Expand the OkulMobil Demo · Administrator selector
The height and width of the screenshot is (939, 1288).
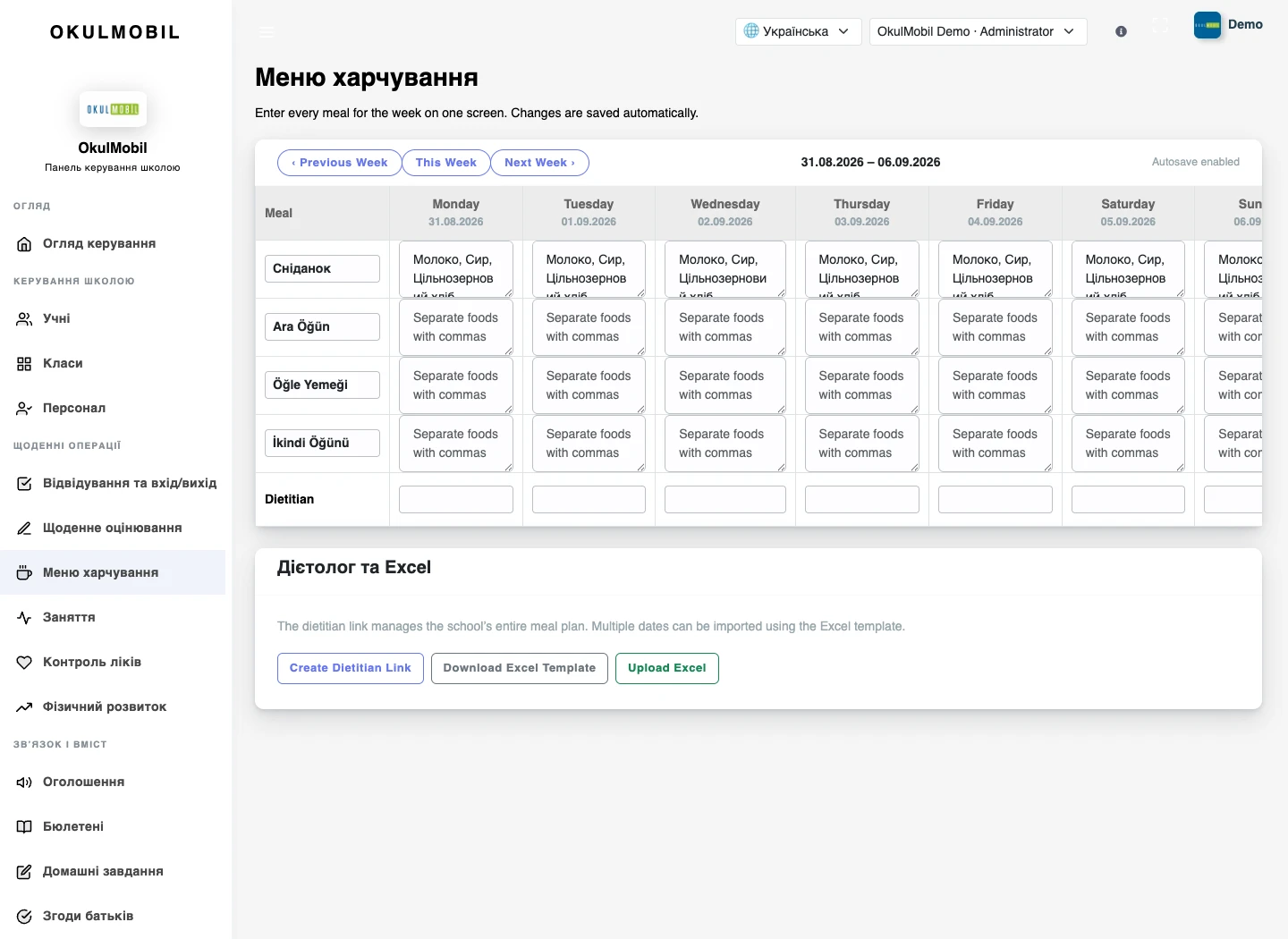979,31
